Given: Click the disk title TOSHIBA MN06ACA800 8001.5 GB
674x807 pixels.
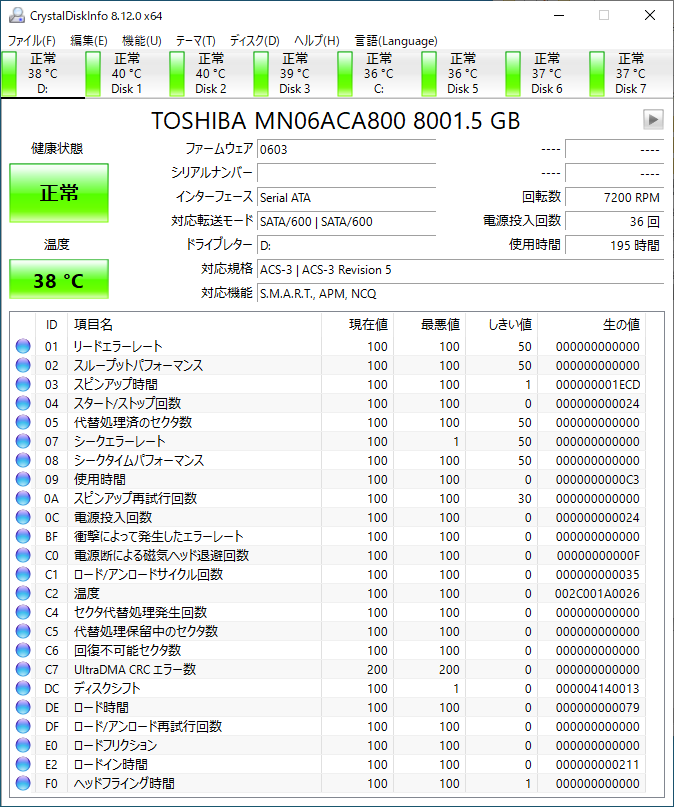Looking at the screenshot, I should [335, 121].
